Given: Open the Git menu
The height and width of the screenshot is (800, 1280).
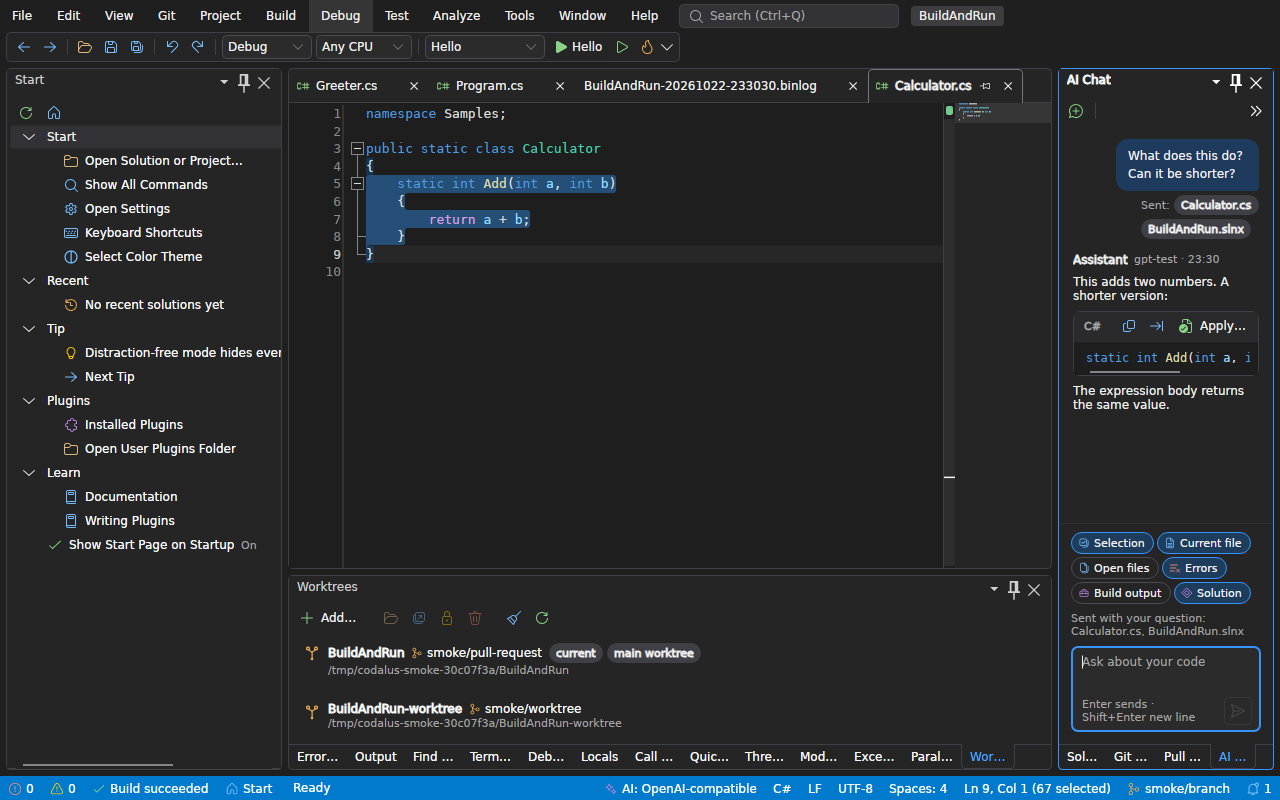Looking at the screenshot, I should pyautogui.click(x=167, y=16).
